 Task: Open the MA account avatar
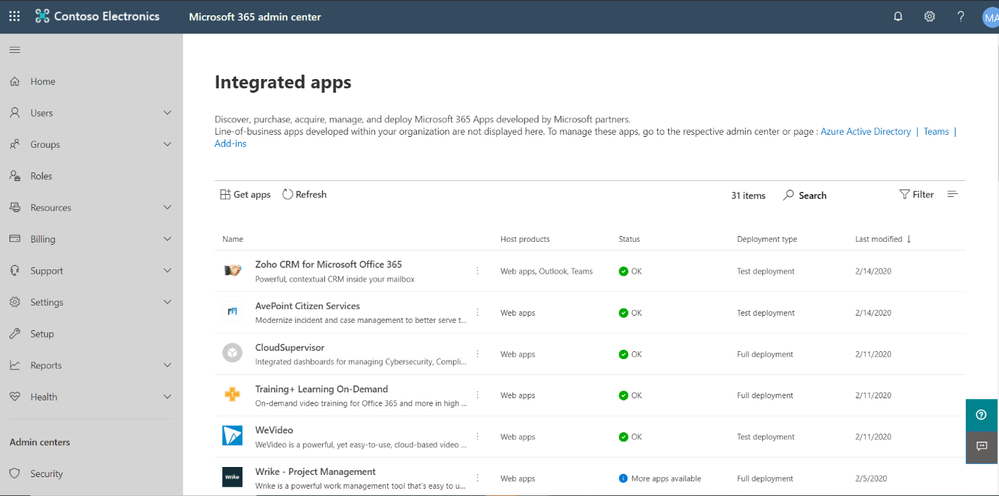point(991,17)
